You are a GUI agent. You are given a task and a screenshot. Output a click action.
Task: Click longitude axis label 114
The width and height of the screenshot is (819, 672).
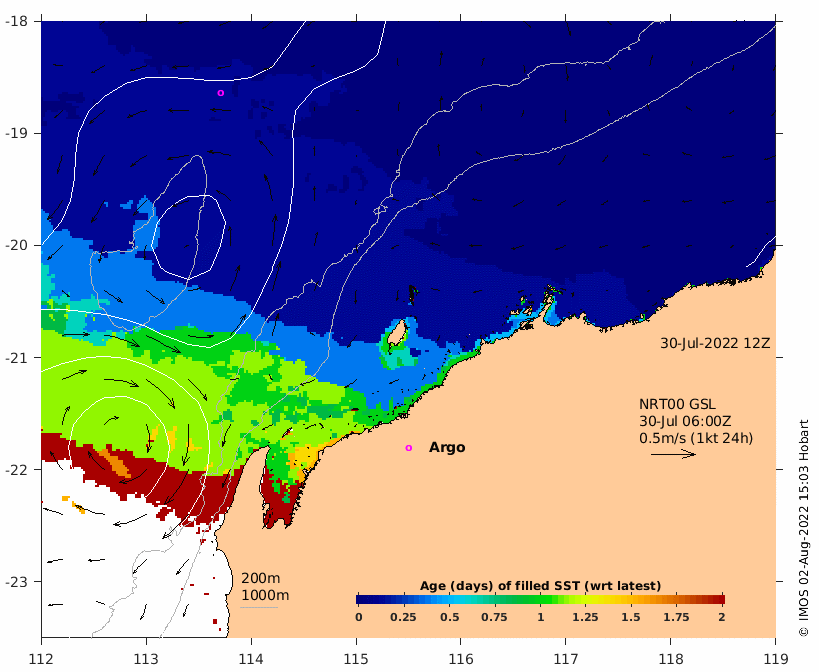click(x=251, y=658)
